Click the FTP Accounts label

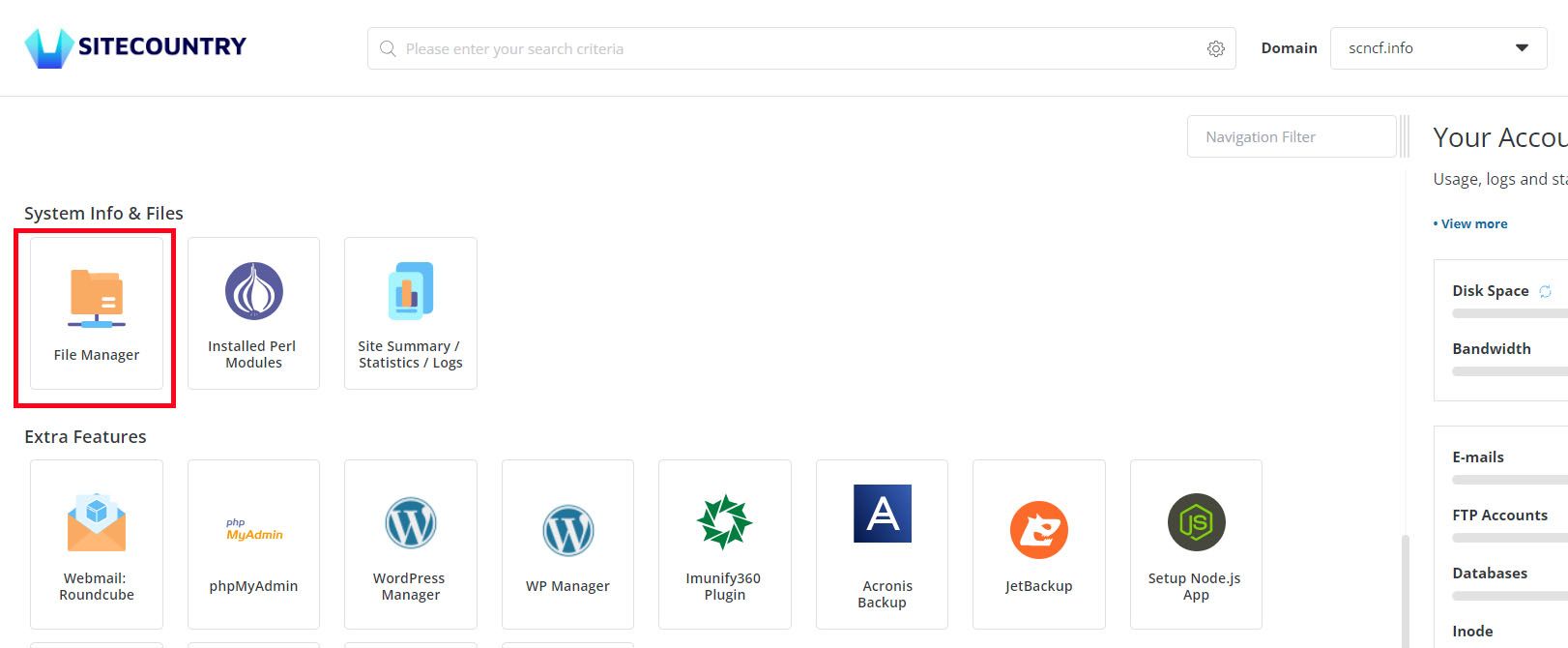point(1499,515)
